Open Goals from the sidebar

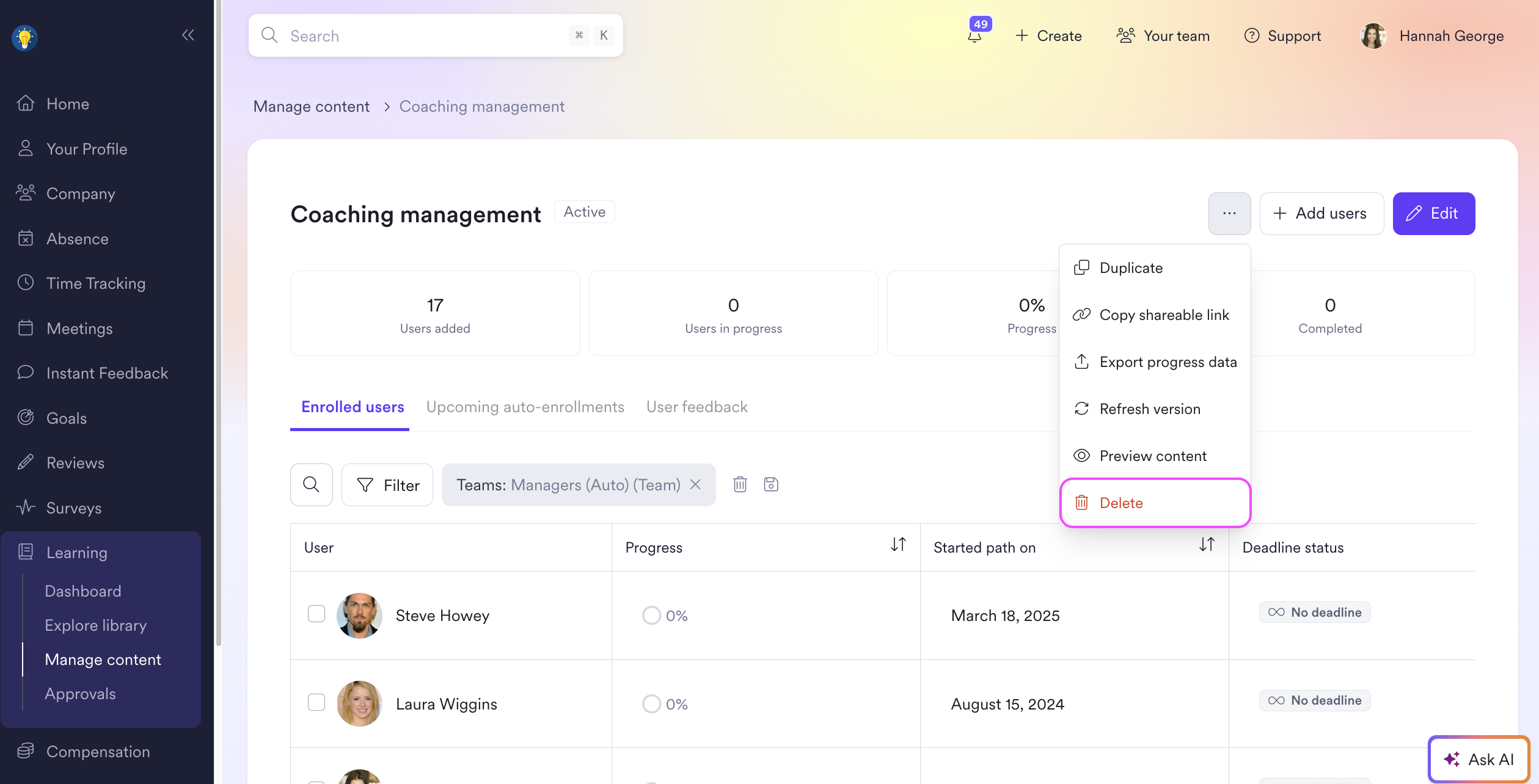pos(67,418)
